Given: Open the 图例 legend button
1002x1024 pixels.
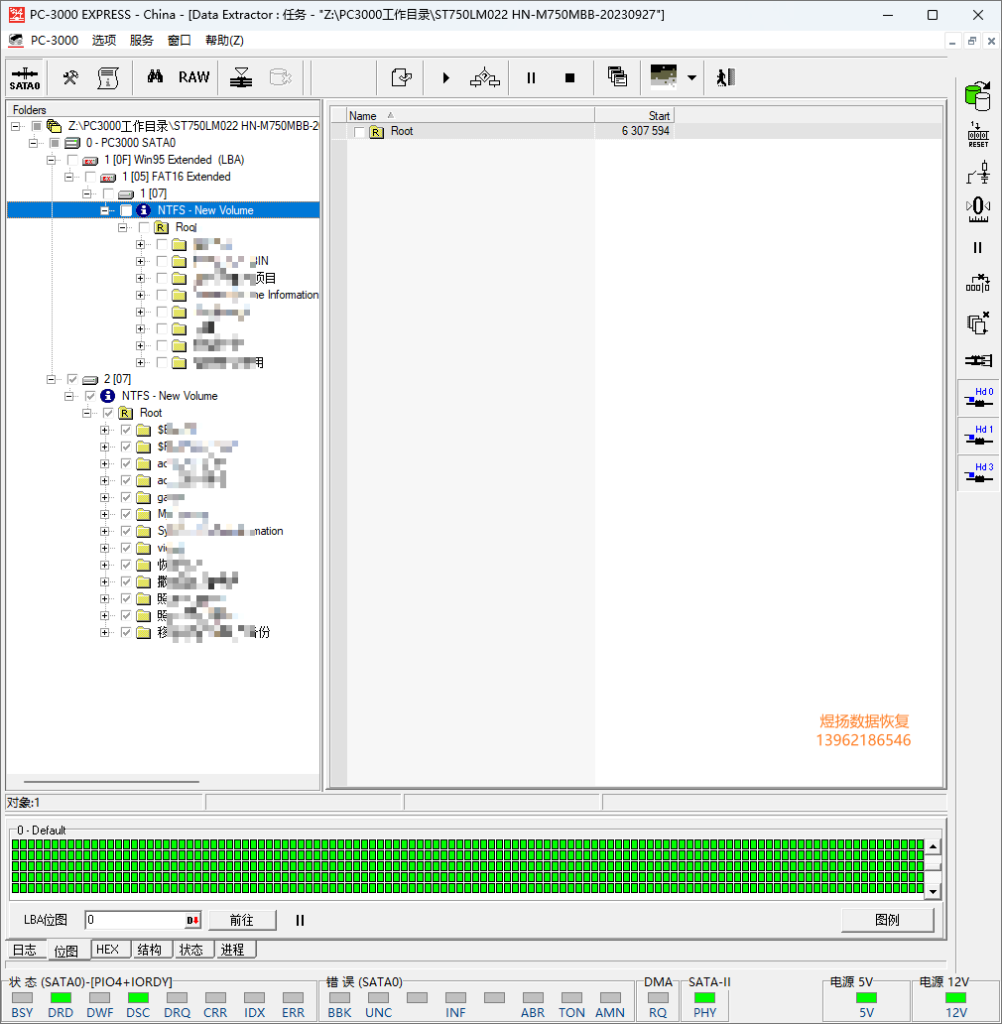Looking at the screenshot, I should point(887,920).
